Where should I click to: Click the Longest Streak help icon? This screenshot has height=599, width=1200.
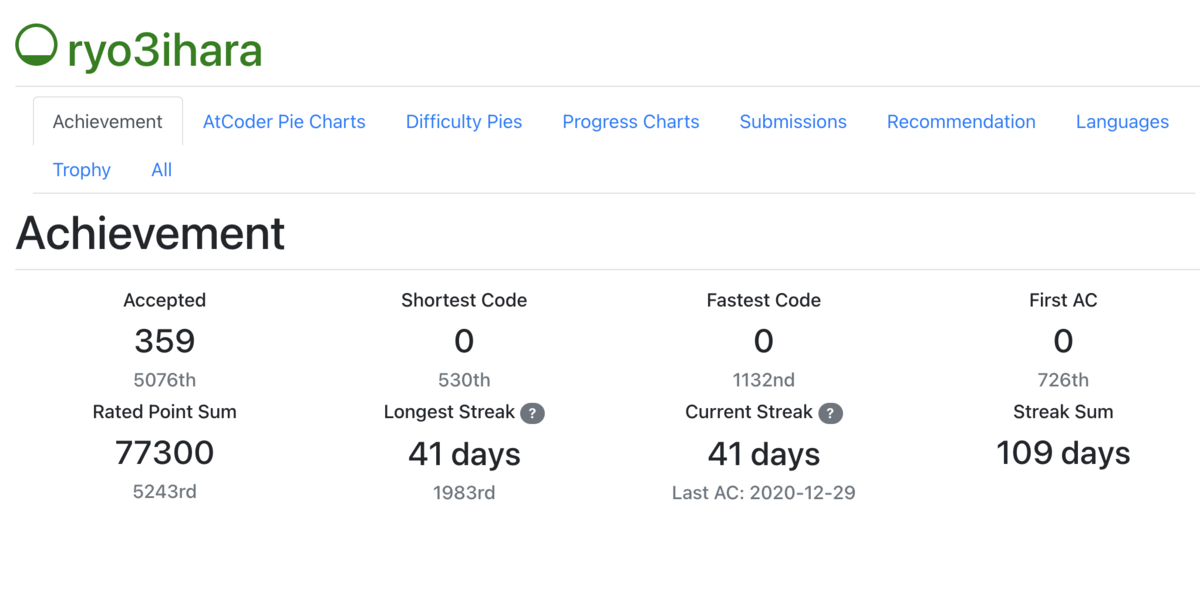(x=532, y=413)
